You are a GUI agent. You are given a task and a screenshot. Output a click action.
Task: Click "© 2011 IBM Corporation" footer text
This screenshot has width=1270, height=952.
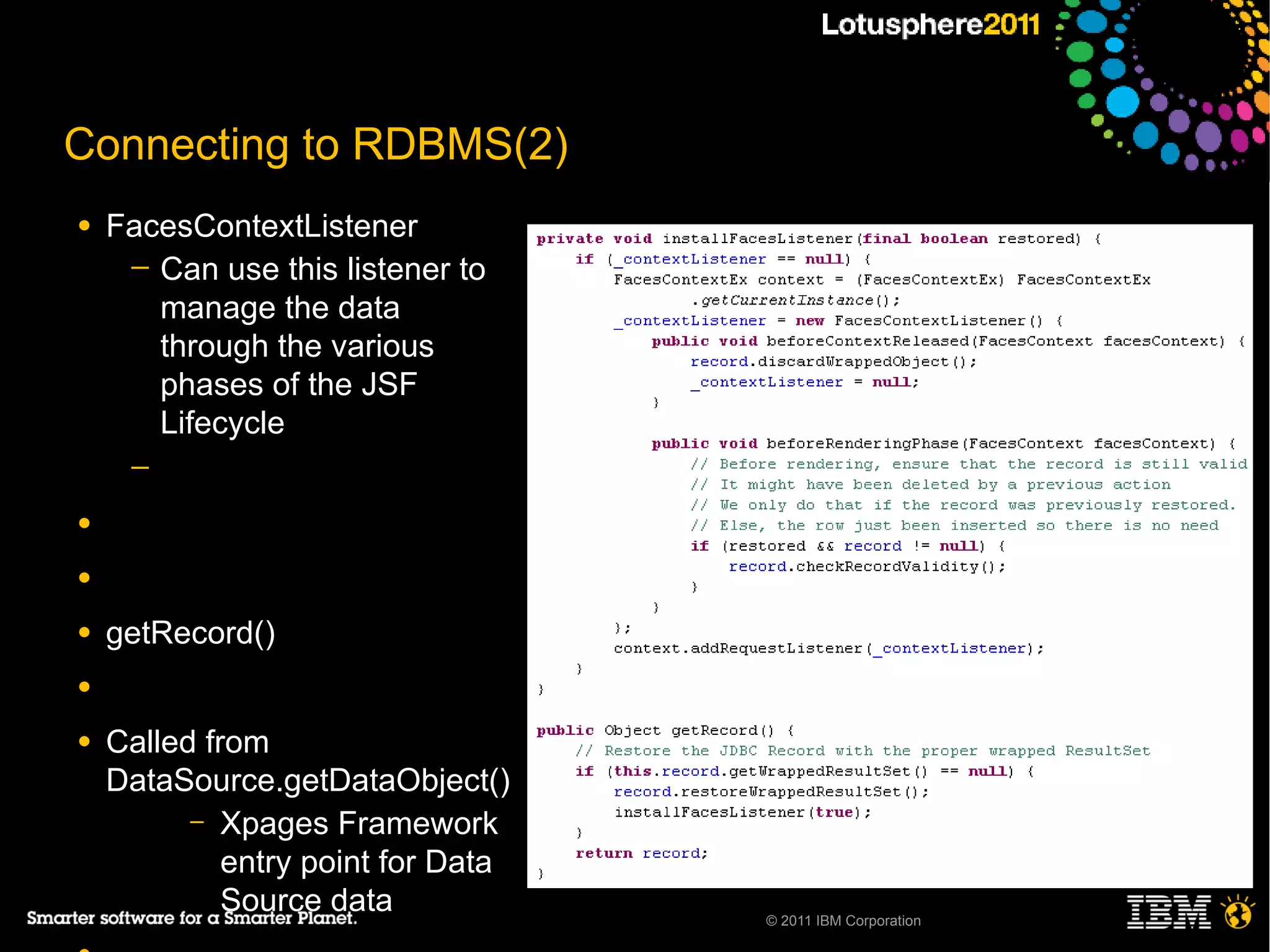[843, 921]
